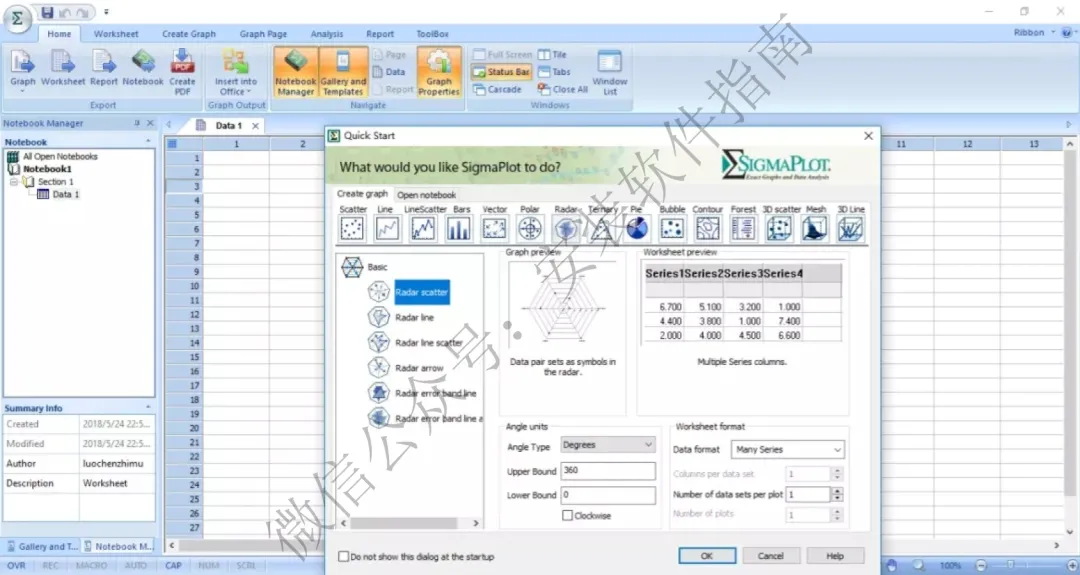Toggle the Notebook Manager button

pos(295,72)
